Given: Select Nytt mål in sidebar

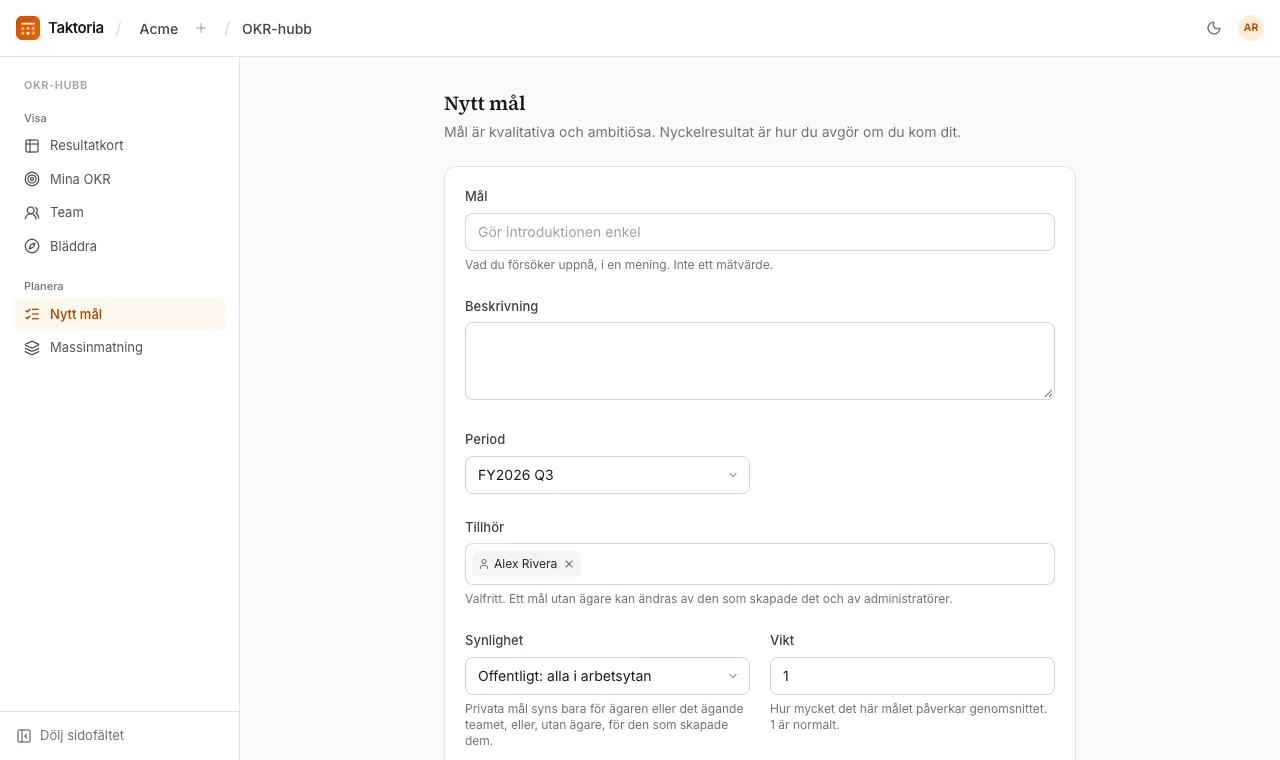Looking at the screenshot, I should 120,315.
